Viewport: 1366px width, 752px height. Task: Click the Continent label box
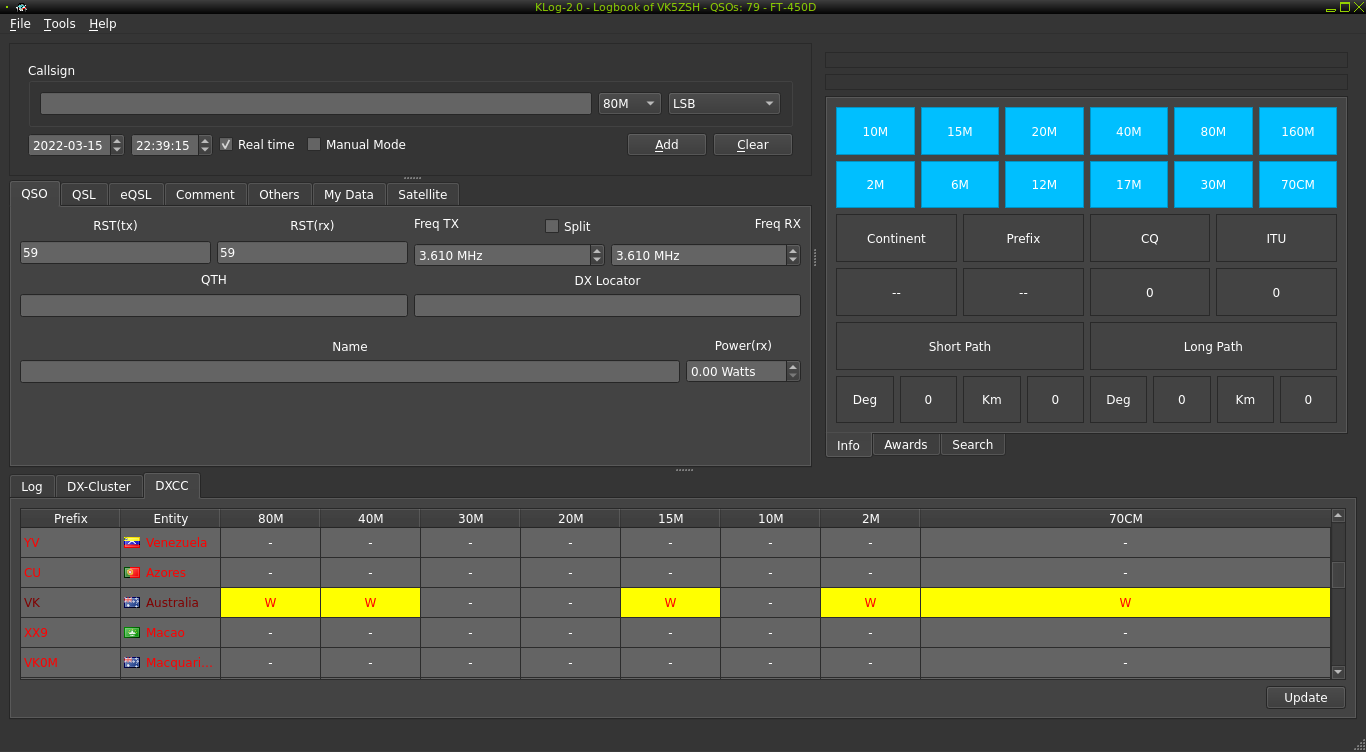tap(896, 238)
